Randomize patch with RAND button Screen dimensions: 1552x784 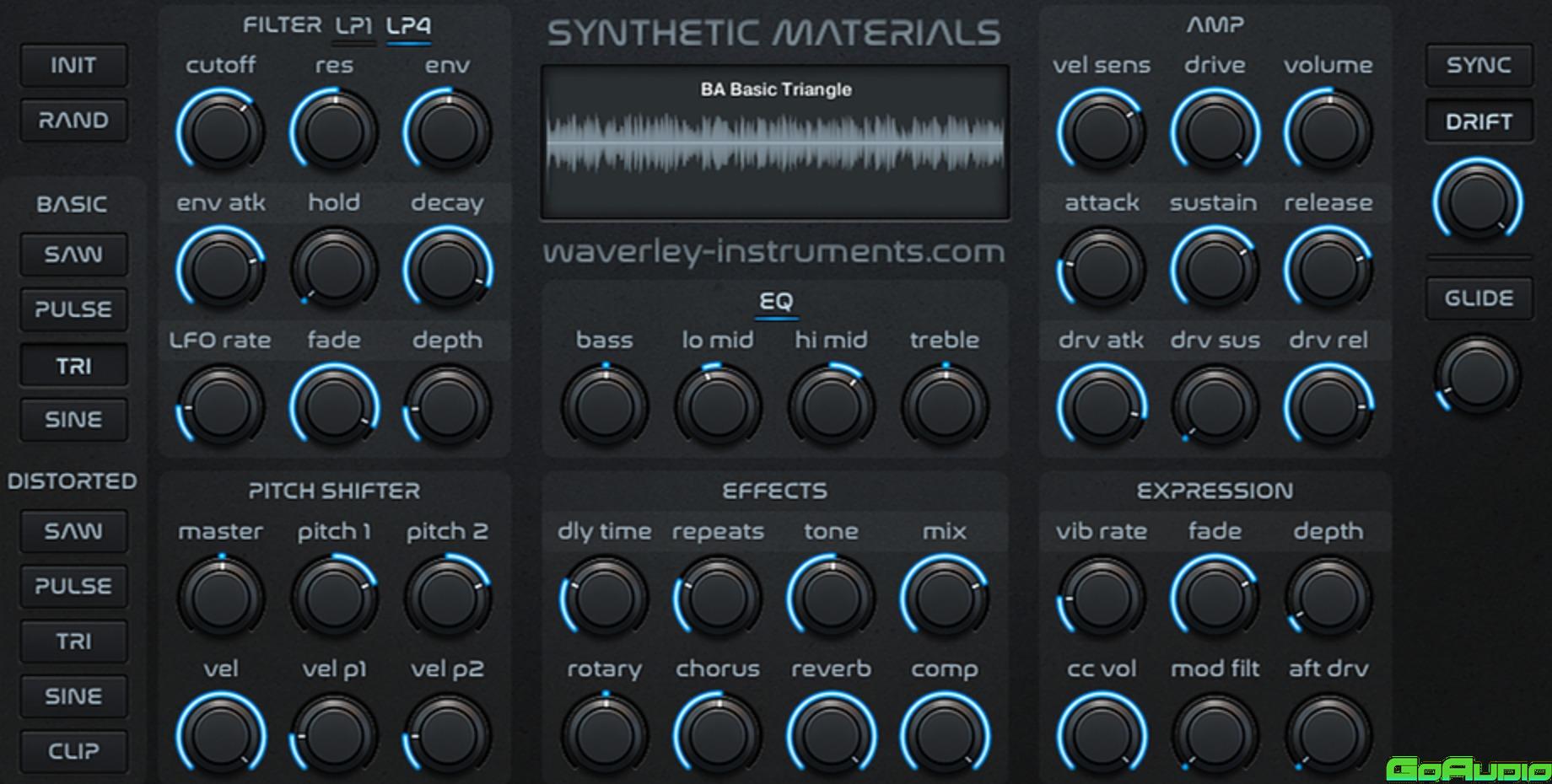73,121
